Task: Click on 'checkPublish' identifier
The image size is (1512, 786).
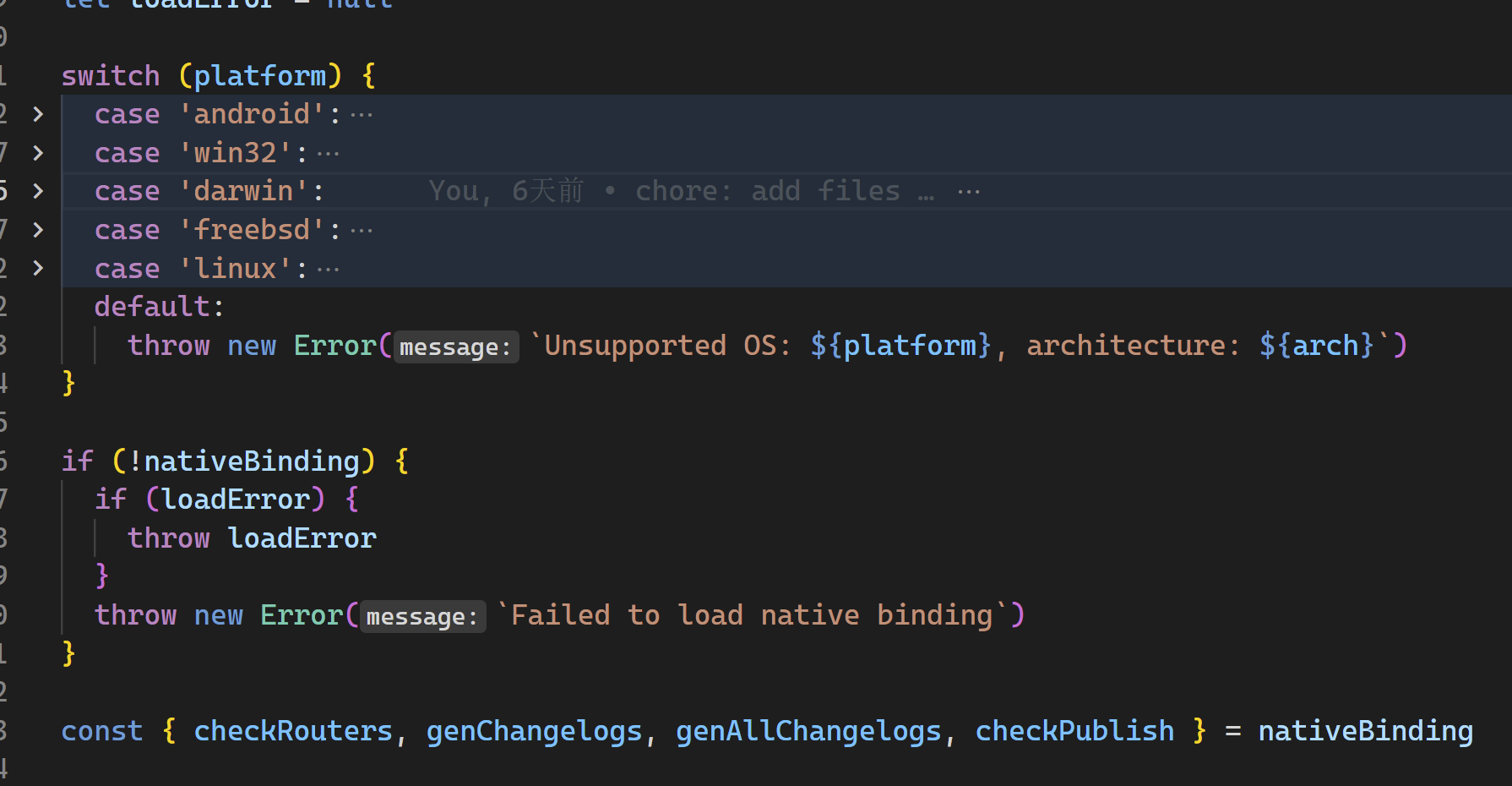Action: 1074,731
